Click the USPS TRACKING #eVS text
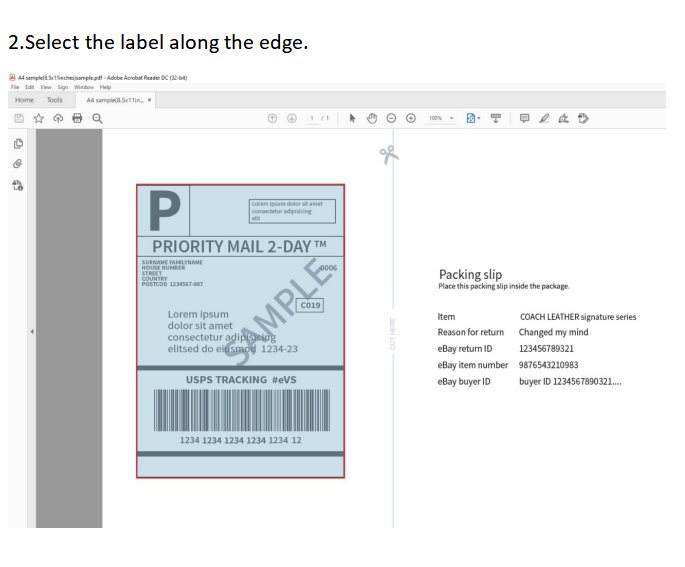Screen dimensions: 685x567 click(x=241, y=380)
